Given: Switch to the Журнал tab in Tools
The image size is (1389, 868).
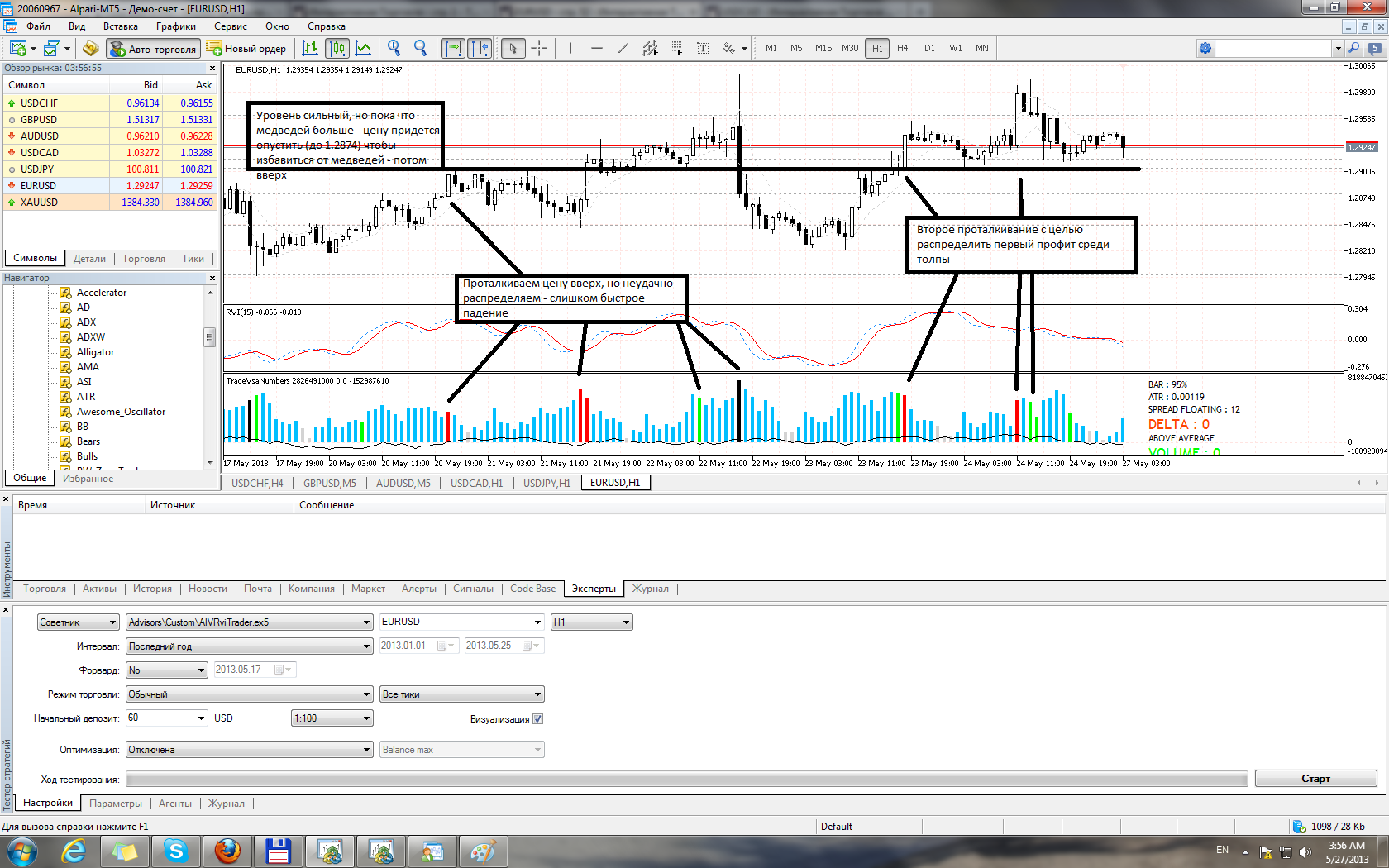Looking at the screenshot, I should pos(651,589).
